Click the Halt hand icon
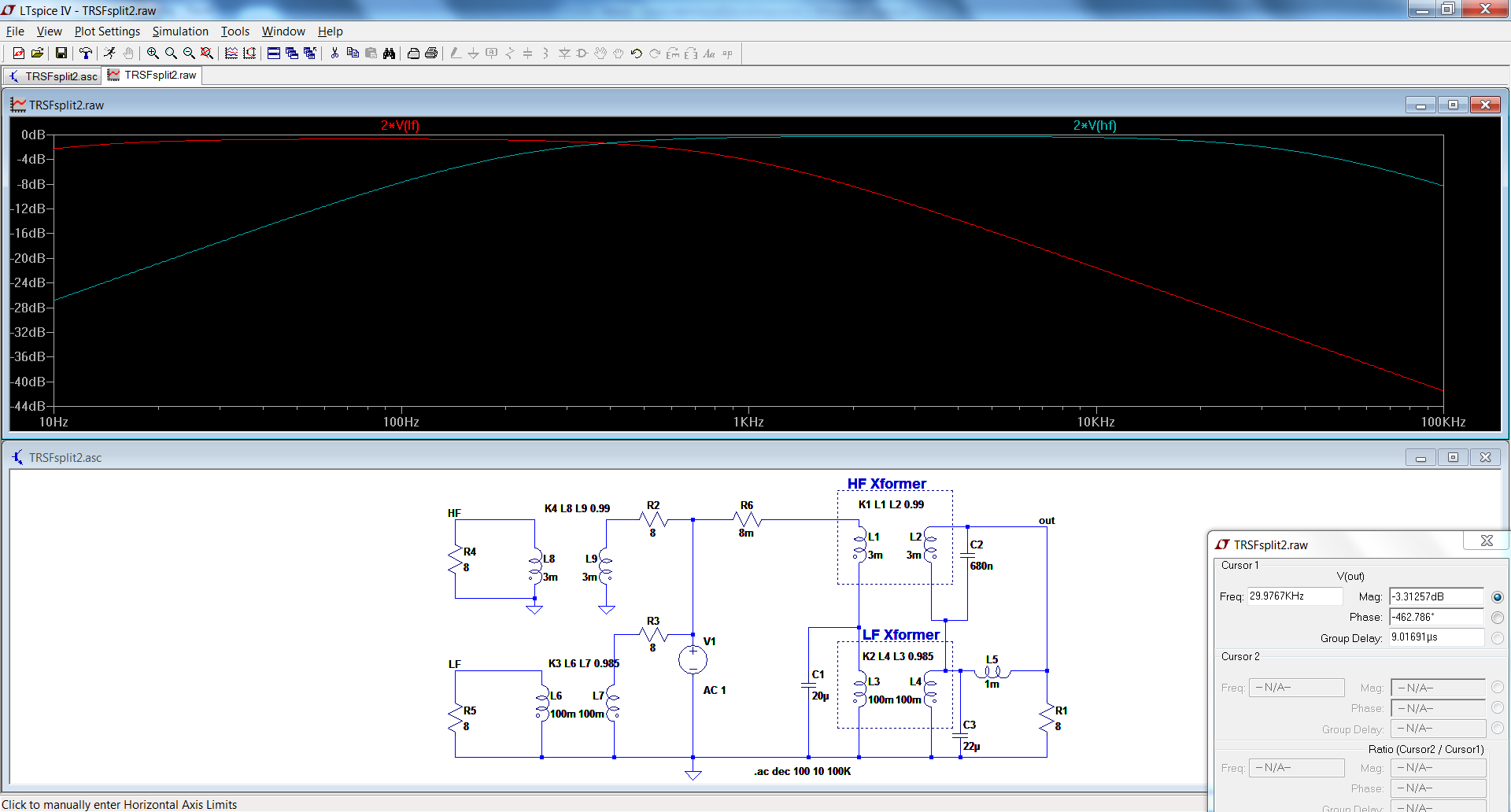Screen dimensions: 1511x812 (x=128, y=54)
